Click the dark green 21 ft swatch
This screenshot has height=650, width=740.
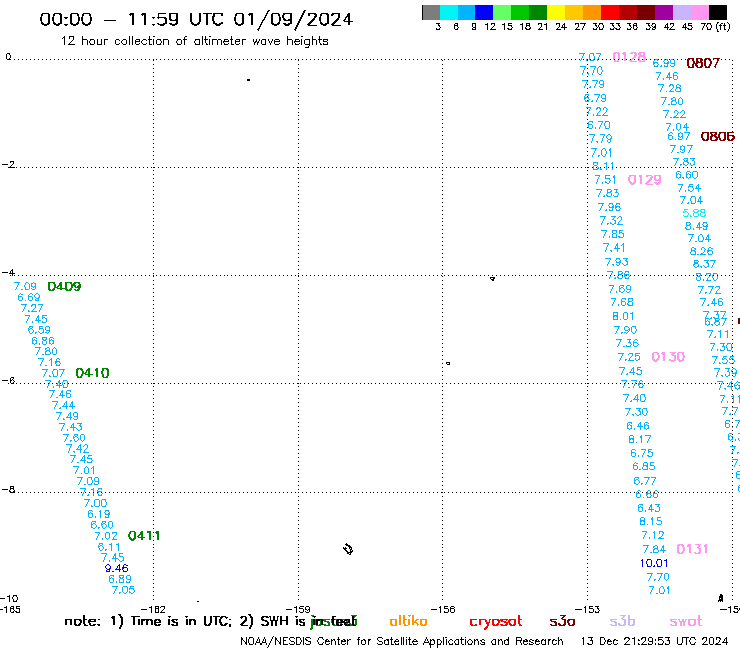pyautogui.click(x=538, y=12)
